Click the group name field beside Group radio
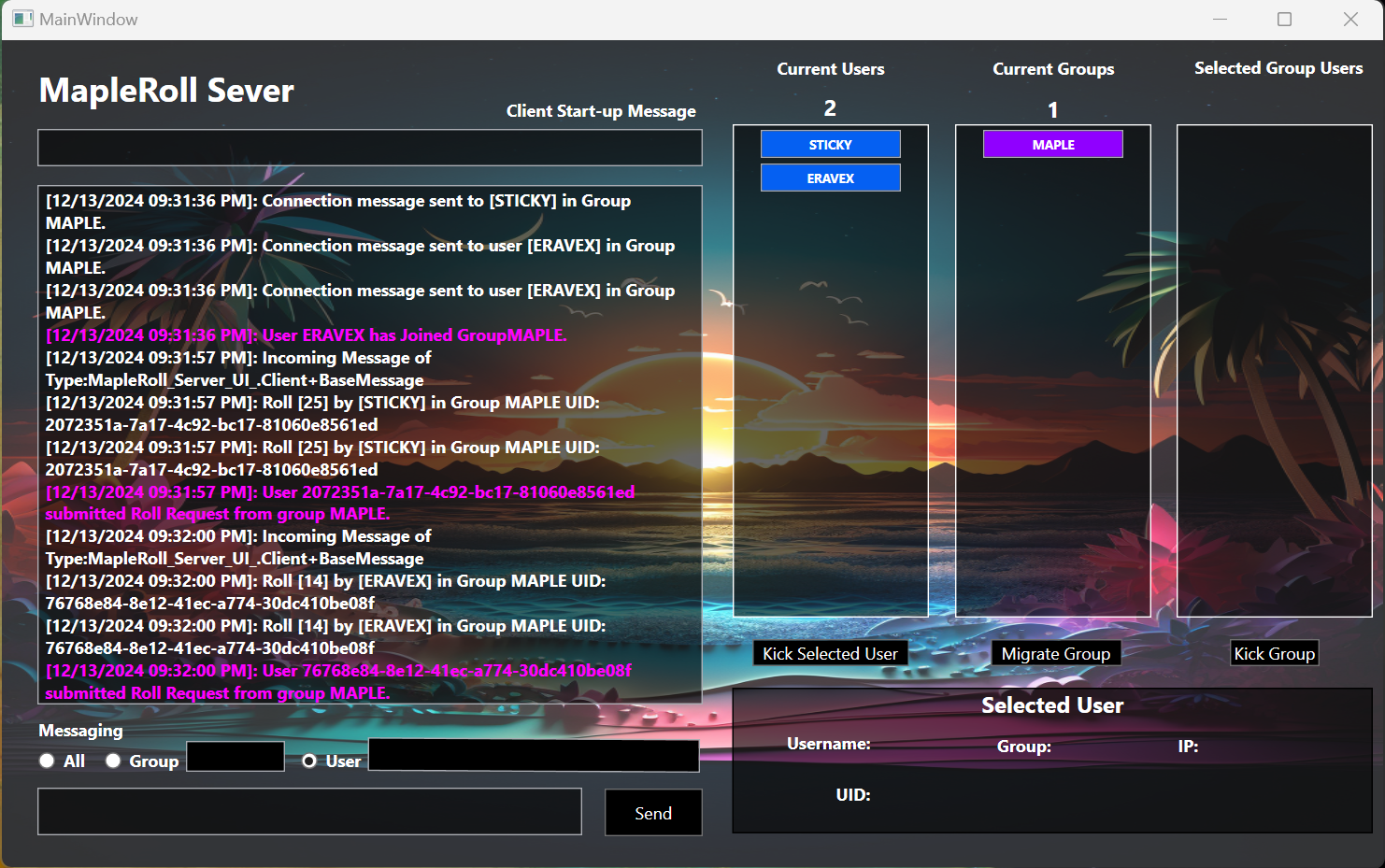The width and height of the screenshot is (1385, 868). (x=235, y=756)
